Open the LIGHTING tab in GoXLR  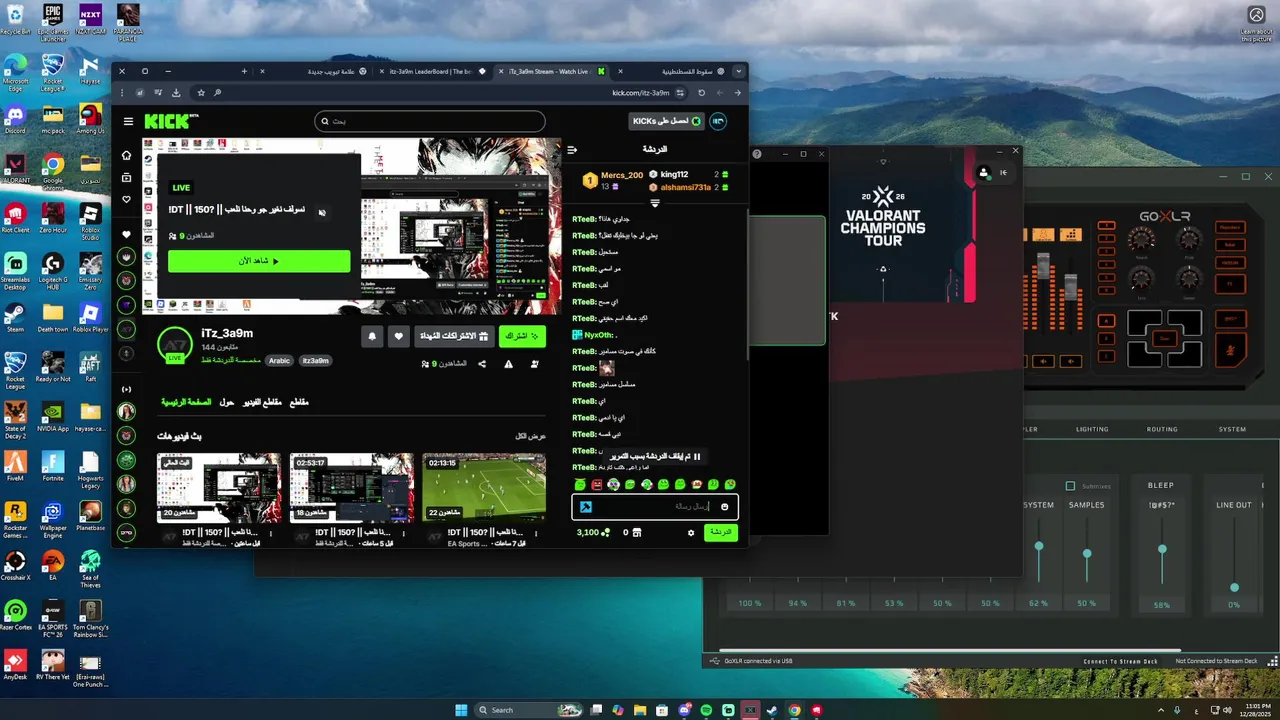pos(1092,429)
